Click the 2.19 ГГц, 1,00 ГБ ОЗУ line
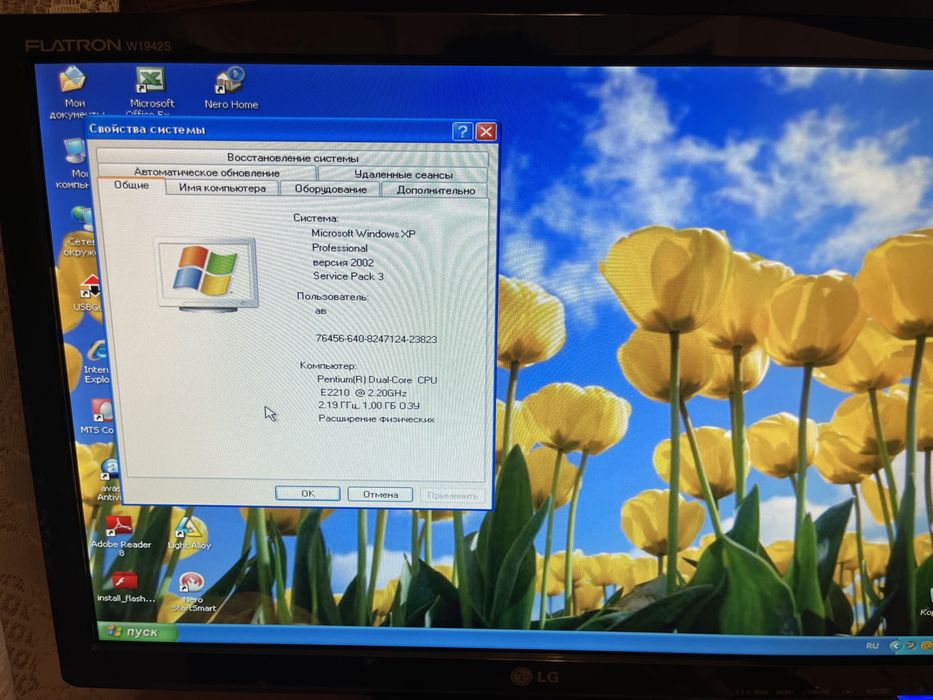Image resolution: width=933 pixels, height=700 pixels. [x=369, y=405]
